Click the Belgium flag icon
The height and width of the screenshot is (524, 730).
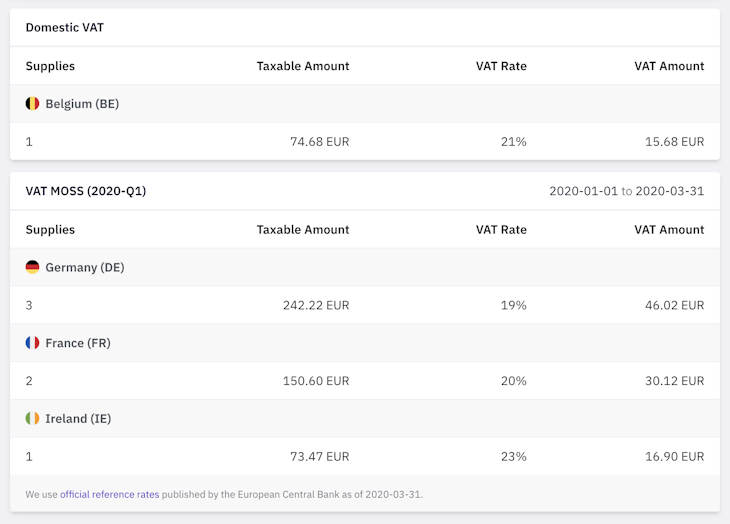33,104
